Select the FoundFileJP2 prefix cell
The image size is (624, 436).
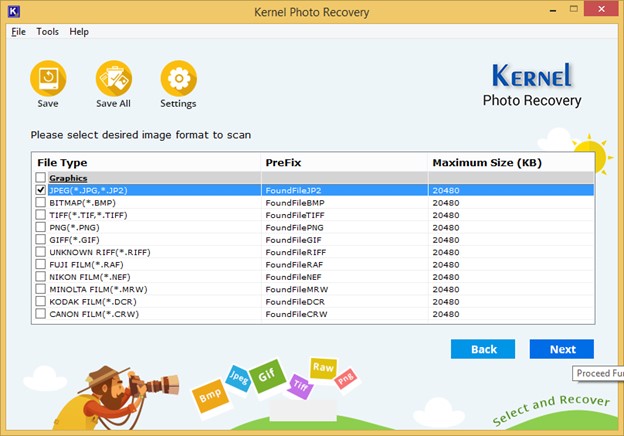(345, 190)
